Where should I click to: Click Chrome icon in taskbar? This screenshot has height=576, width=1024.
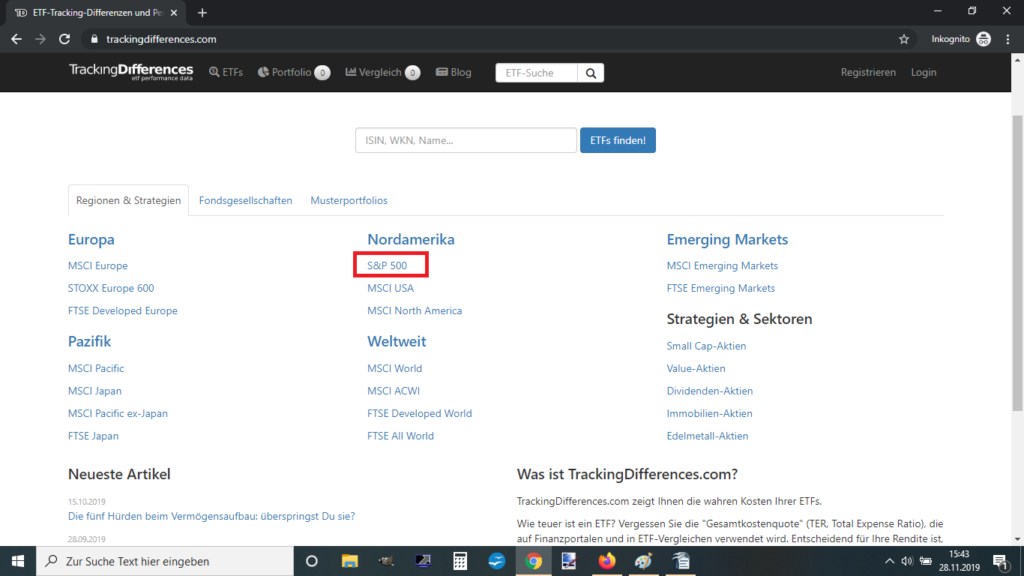click(534, 561)
